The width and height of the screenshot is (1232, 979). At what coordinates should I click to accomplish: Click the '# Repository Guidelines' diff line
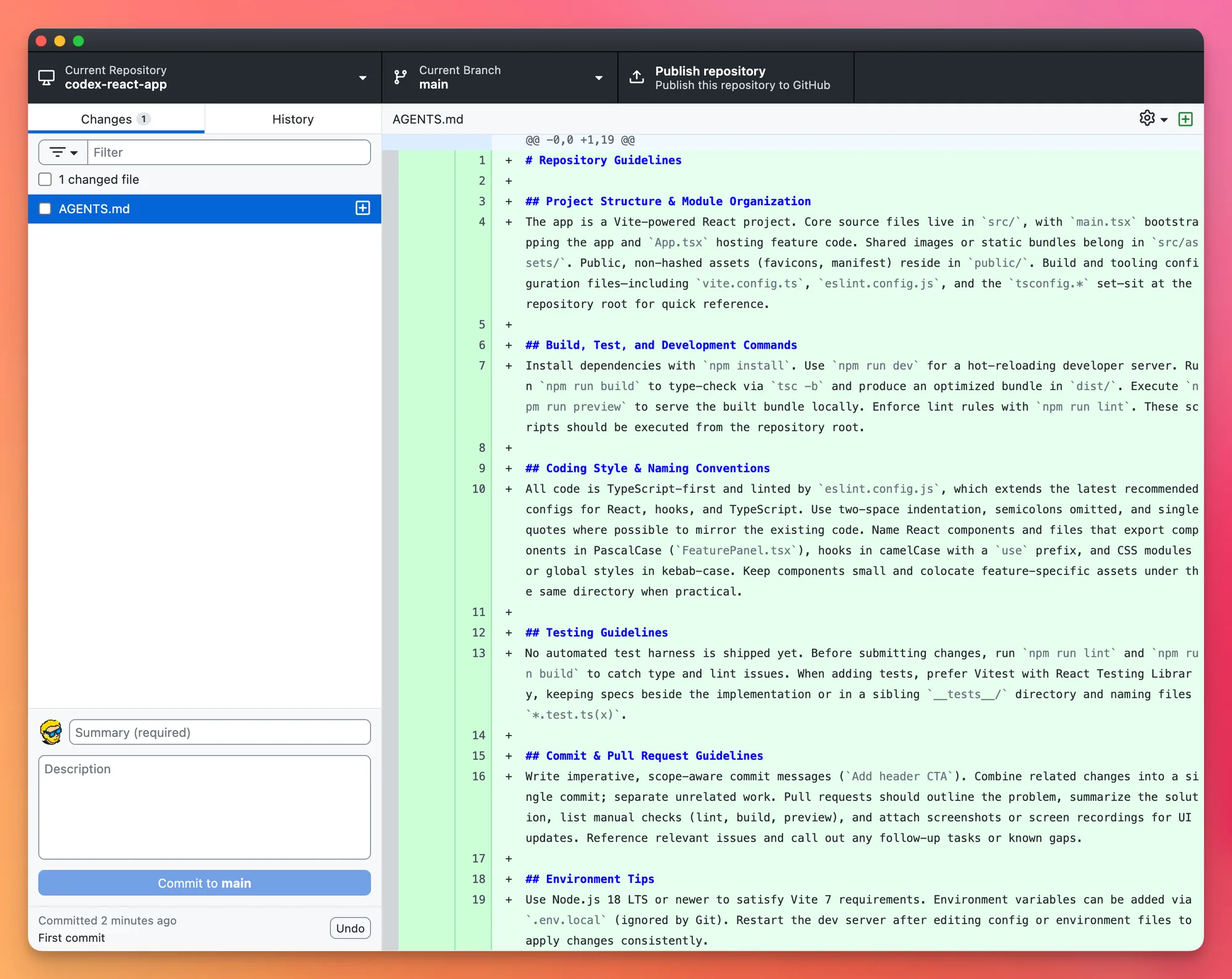click(604, 160)
